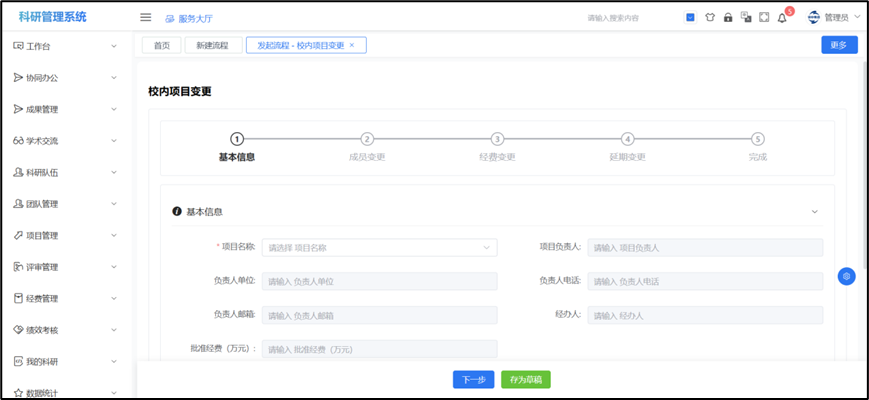The width and height of the screenshot is (869, 400).
Task: Open the 服务大厅 link
Action: [188, 18]
